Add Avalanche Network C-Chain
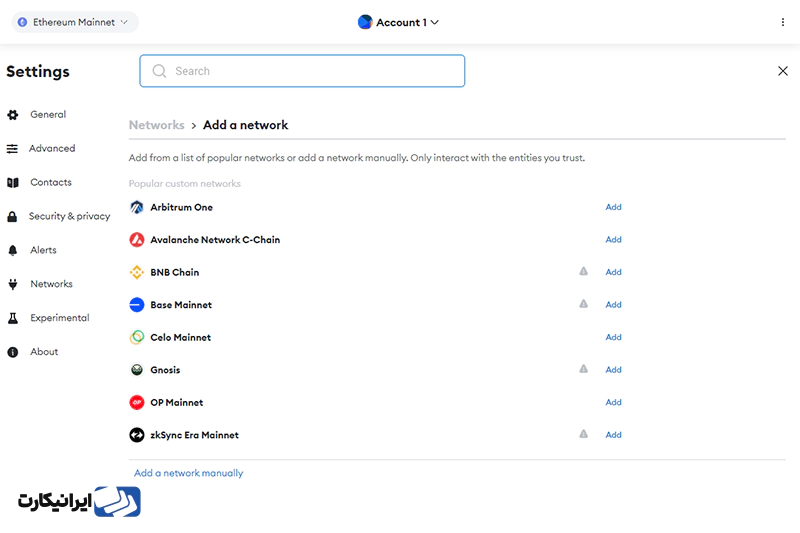 click(613, 240)
